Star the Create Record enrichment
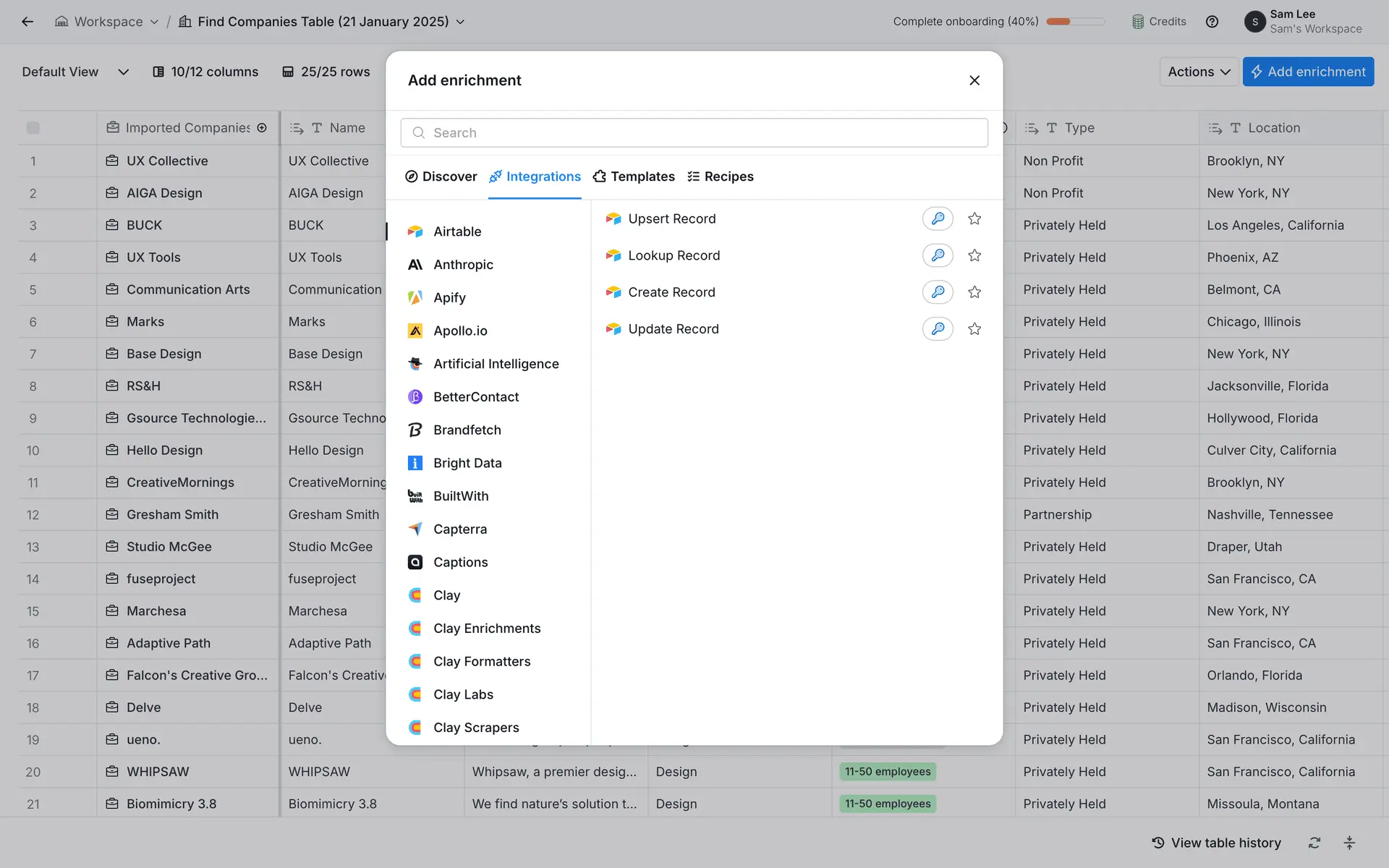1389x868 pixels. pos(974,292)
